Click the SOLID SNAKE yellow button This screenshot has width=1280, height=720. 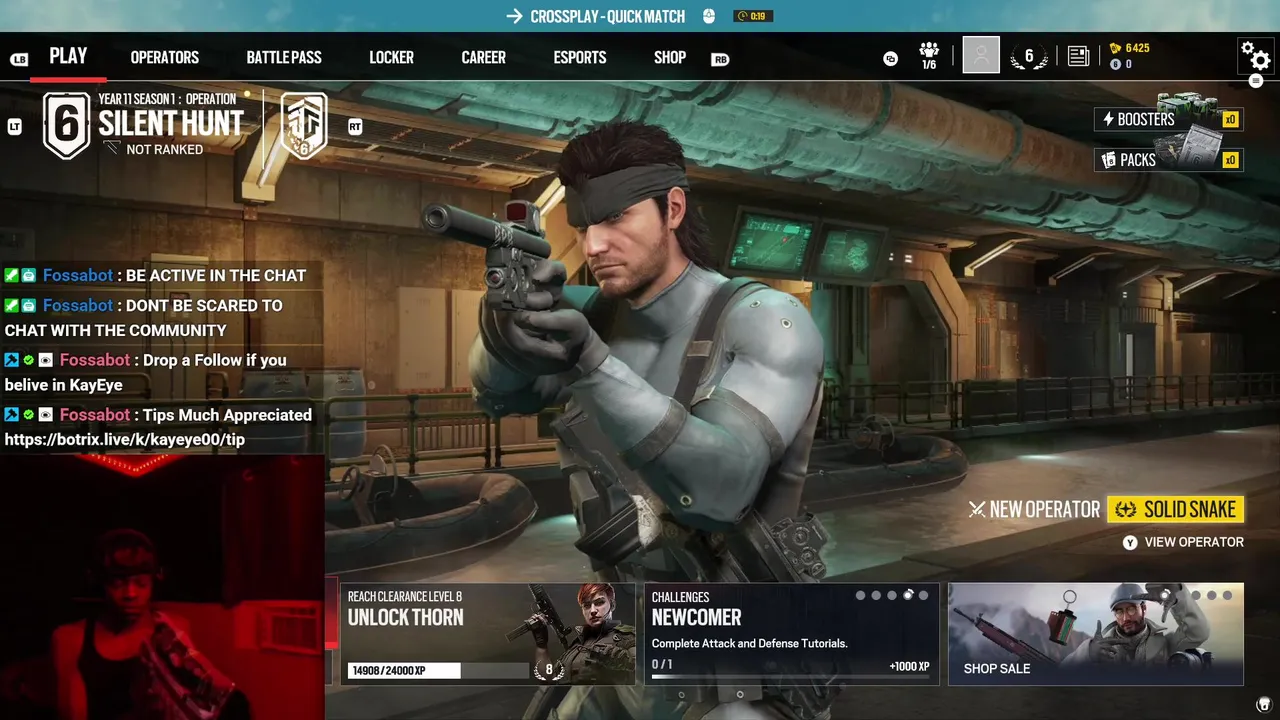tap(1176, 510)
